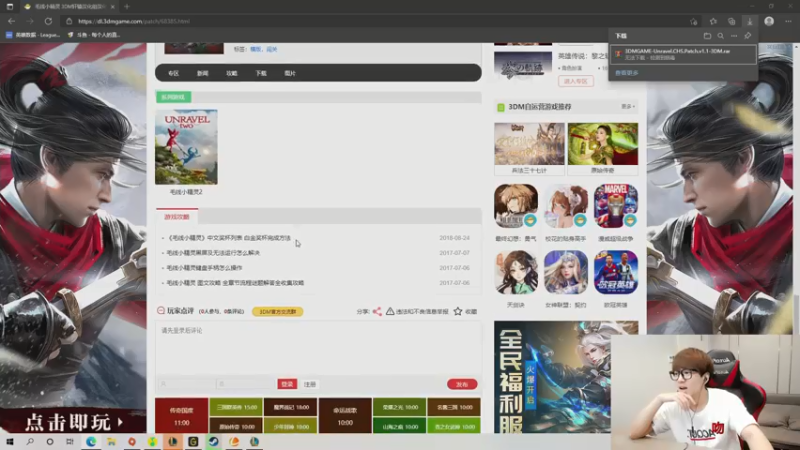The height and width of the screenshot is (450, 800).
Task: Open 攻略 tab in dark navigation bar
Action: 232,73
